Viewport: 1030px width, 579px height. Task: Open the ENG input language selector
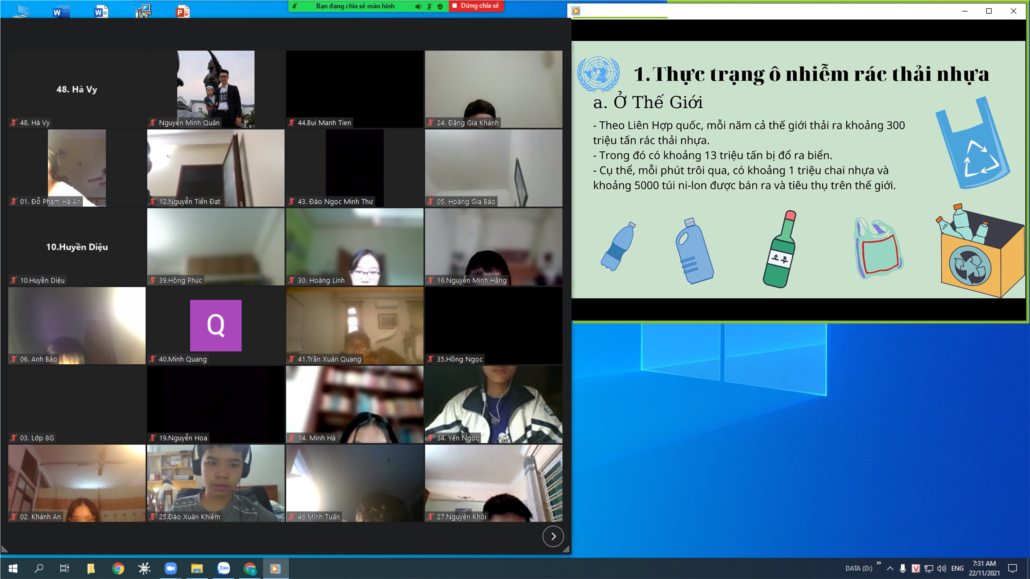(957, 568)
